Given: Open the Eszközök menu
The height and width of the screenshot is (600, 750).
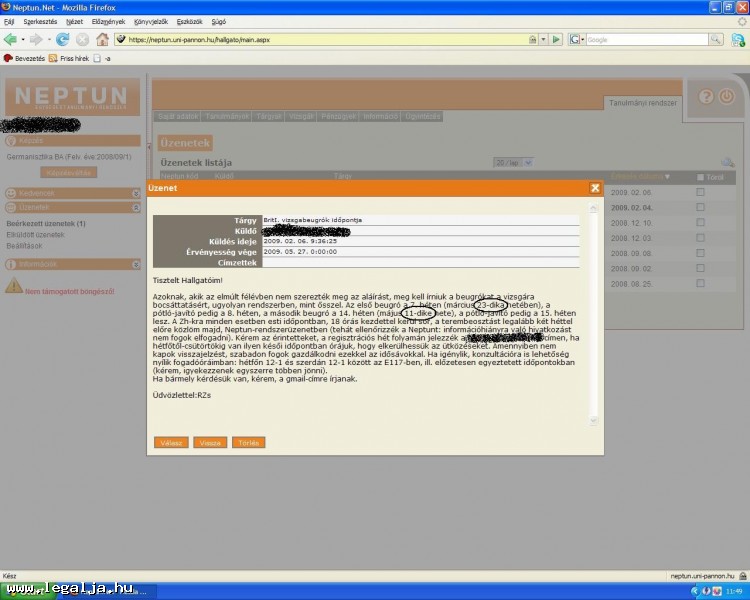Looking at the screenshot, I should coord(189,20).
